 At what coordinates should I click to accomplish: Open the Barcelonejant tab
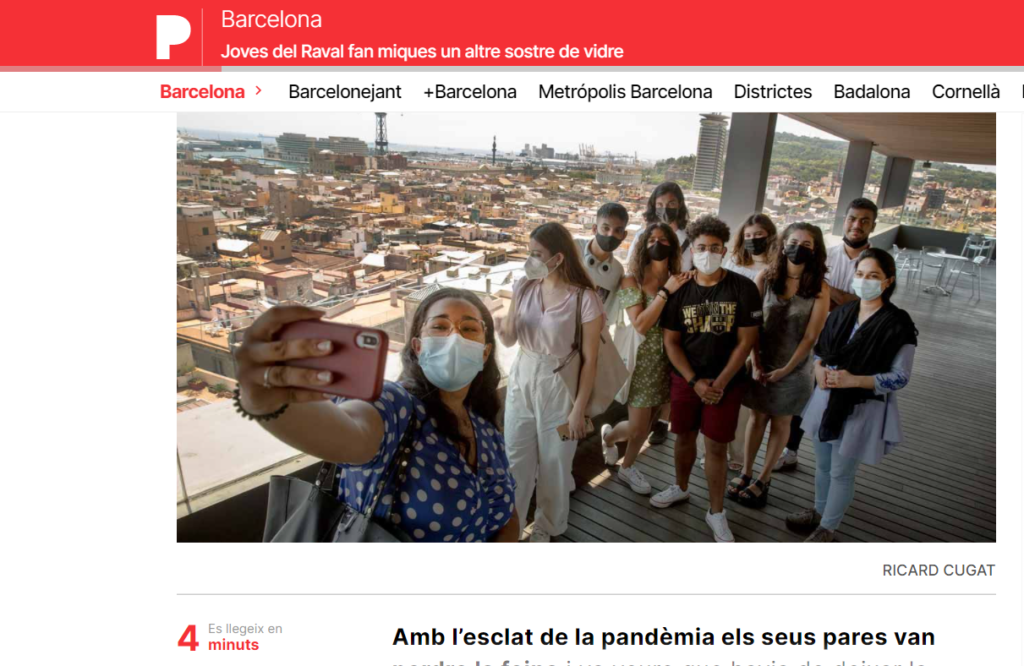345,91
